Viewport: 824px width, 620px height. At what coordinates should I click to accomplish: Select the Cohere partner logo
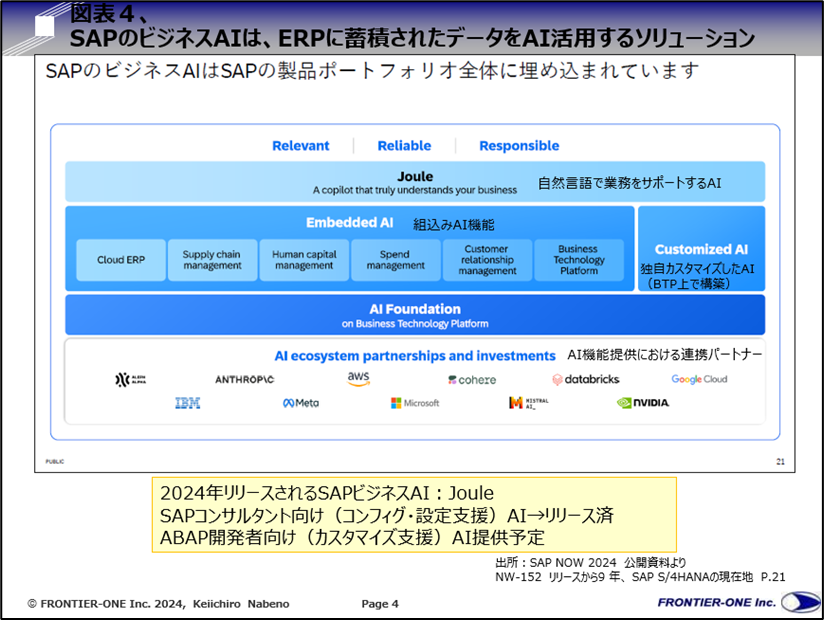coord(471,379)
